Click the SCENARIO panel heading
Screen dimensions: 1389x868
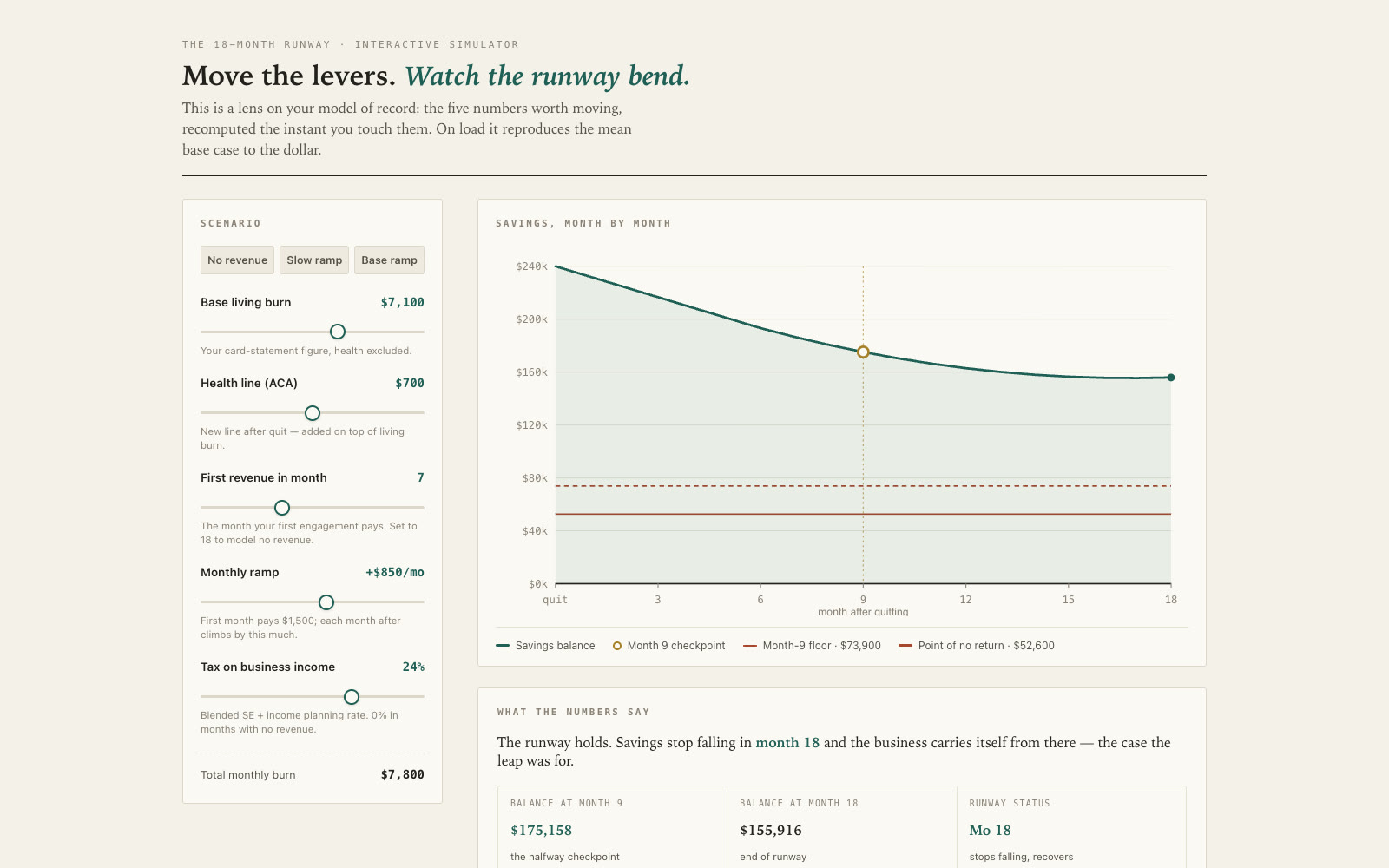coord(231,224)
